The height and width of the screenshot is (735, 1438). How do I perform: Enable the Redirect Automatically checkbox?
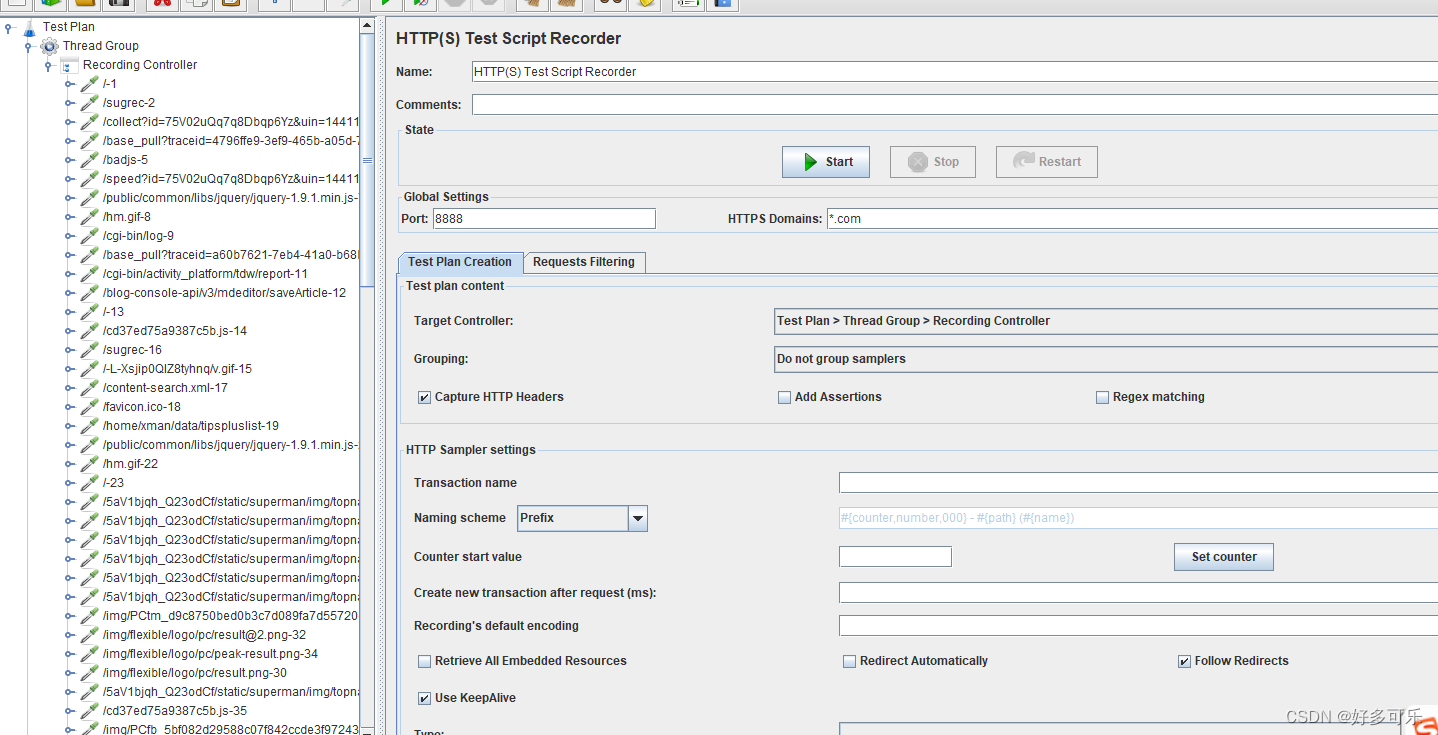click(x=849, y=661)
